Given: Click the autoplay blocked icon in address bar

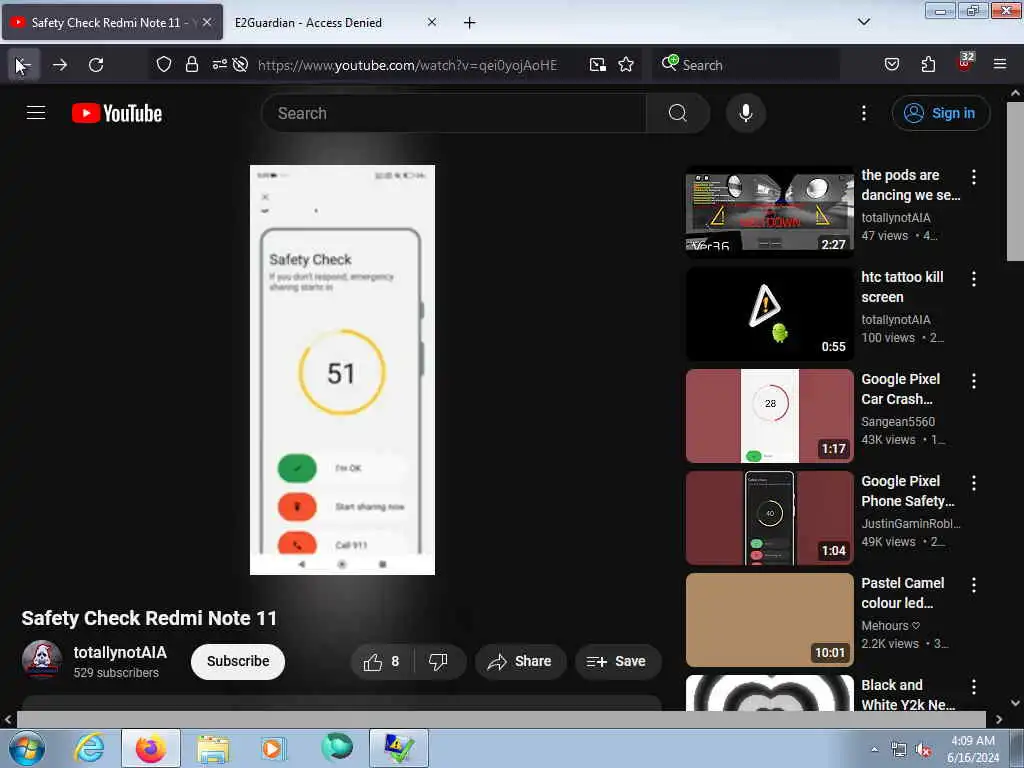Looking at the screenshot, I should 240,65.
